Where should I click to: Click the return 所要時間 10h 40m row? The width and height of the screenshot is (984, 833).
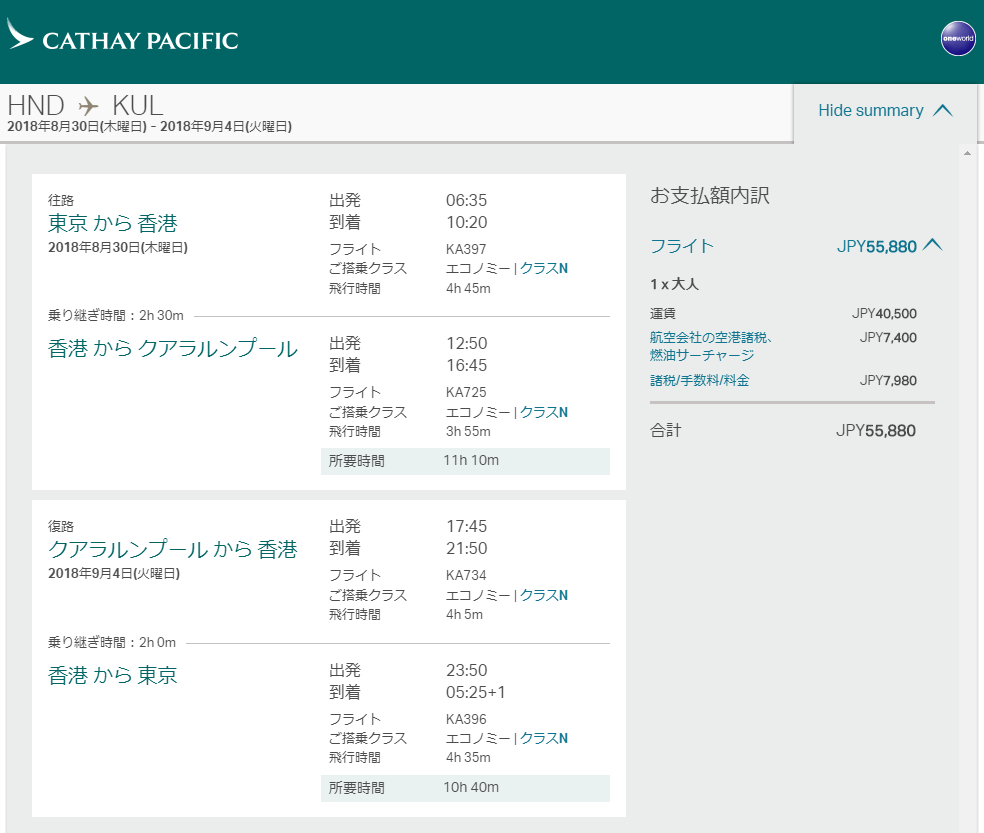(x=465, y=788)
